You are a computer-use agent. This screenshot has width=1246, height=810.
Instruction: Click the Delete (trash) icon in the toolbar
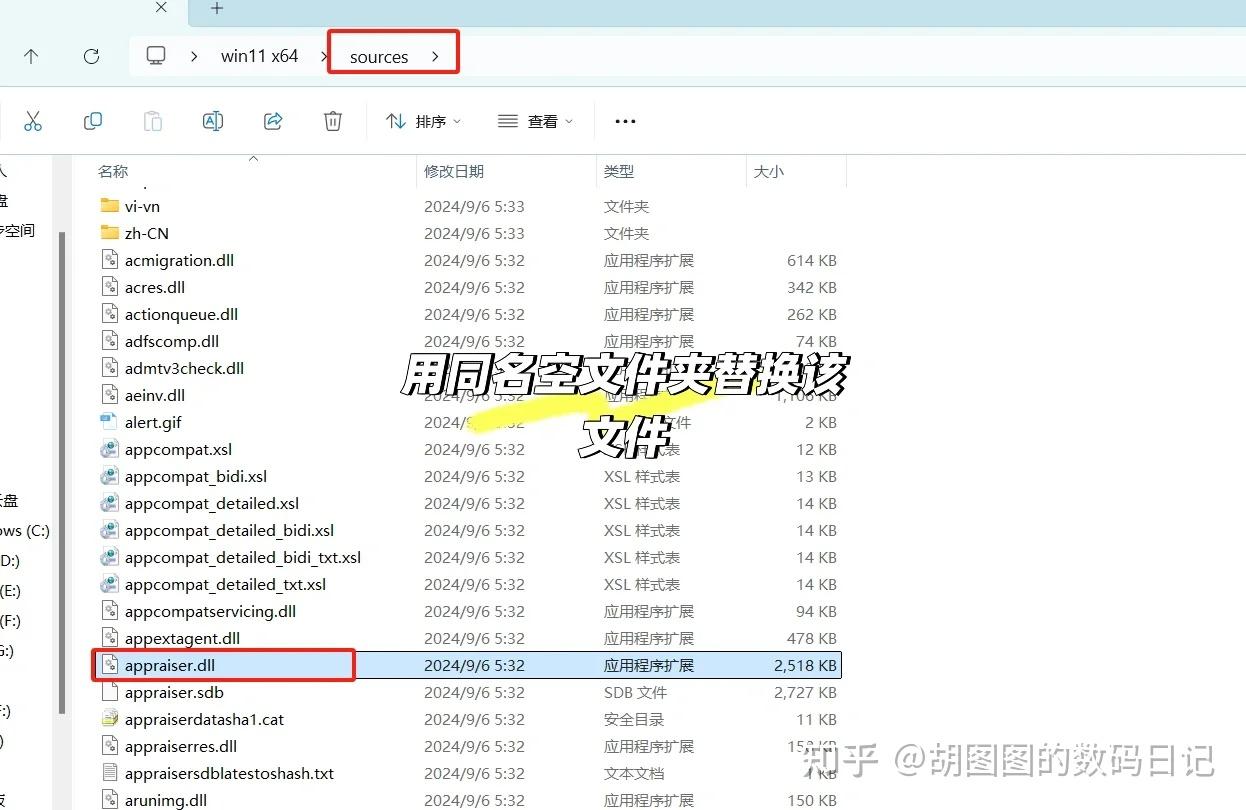pos(332,120)
